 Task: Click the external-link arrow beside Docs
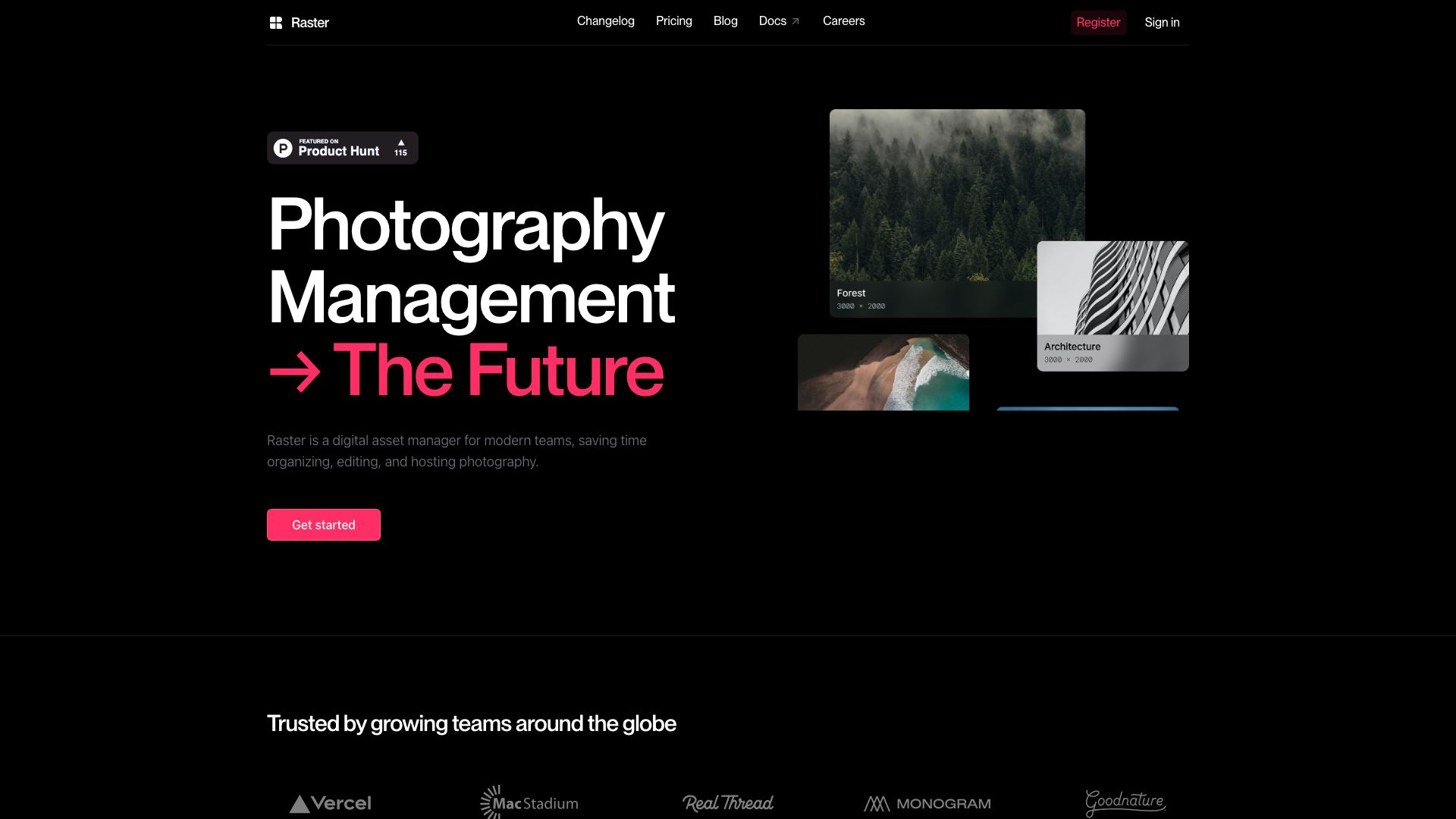click(x=795, y=21)
